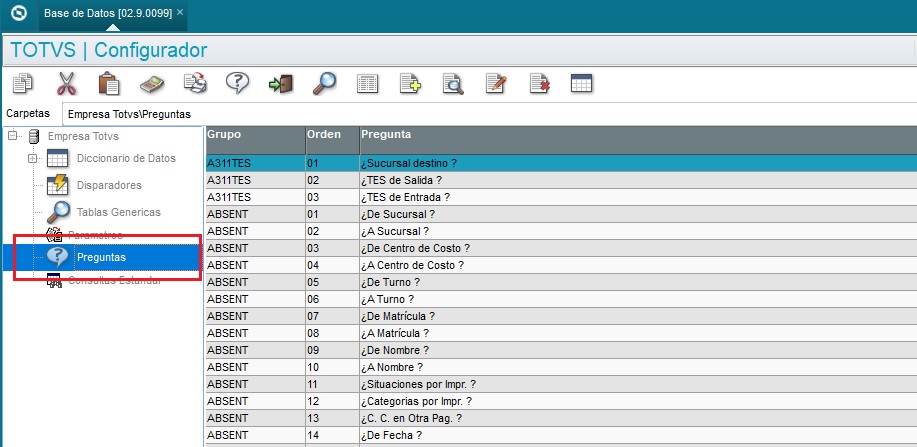The image size is (917, 447).
Task: Open Disparadores in the tree
Action: [109, 185]
